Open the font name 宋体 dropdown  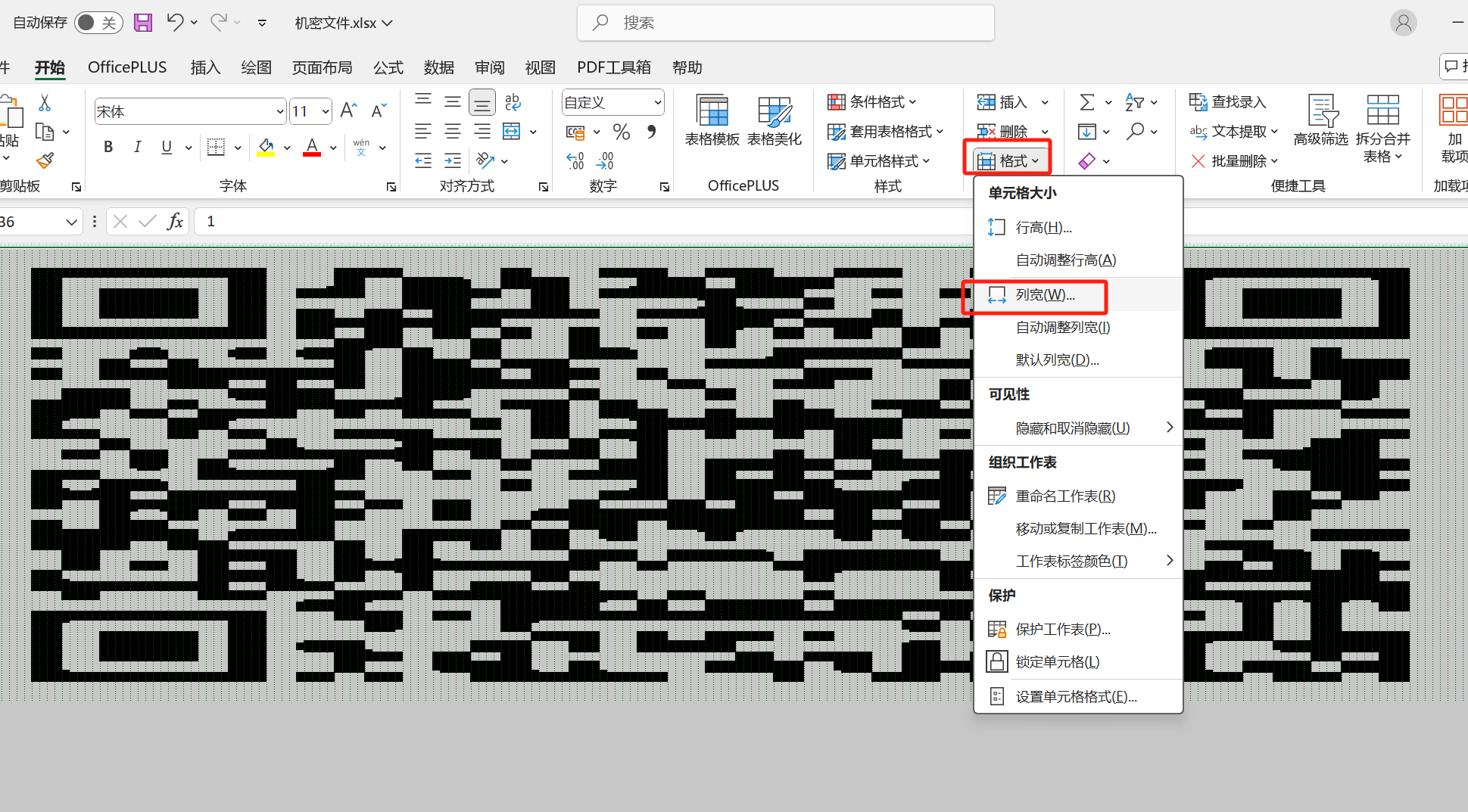pos(279,112)
